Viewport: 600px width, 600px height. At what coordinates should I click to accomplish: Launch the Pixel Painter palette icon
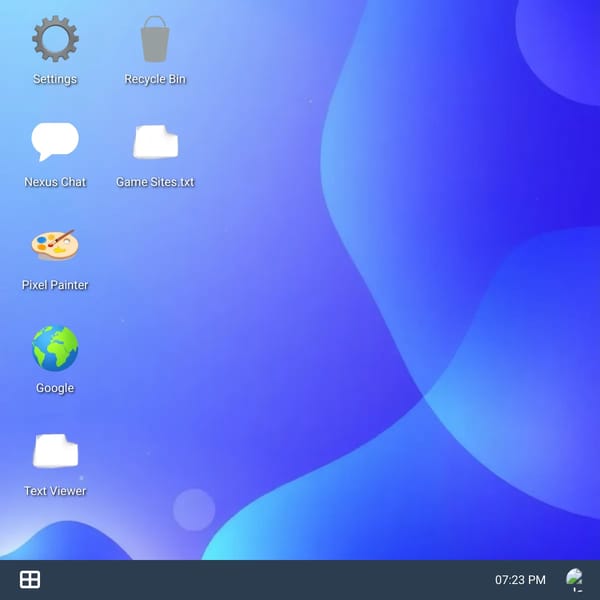[55, 245]
